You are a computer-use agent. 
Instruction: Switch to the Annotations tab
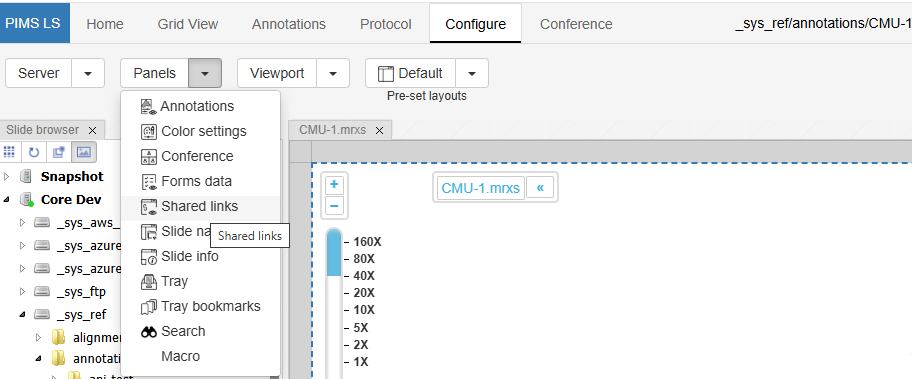(288, 24)
